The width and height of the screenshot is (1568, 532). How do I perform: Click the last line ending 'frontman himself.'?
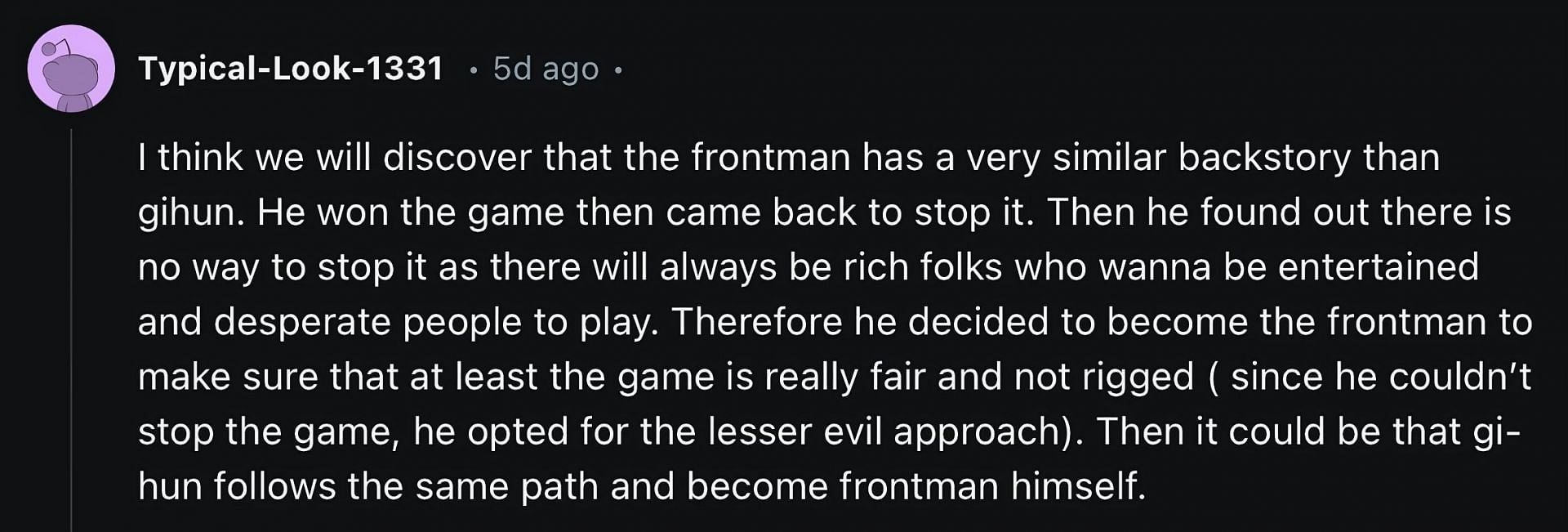point(642,486)
